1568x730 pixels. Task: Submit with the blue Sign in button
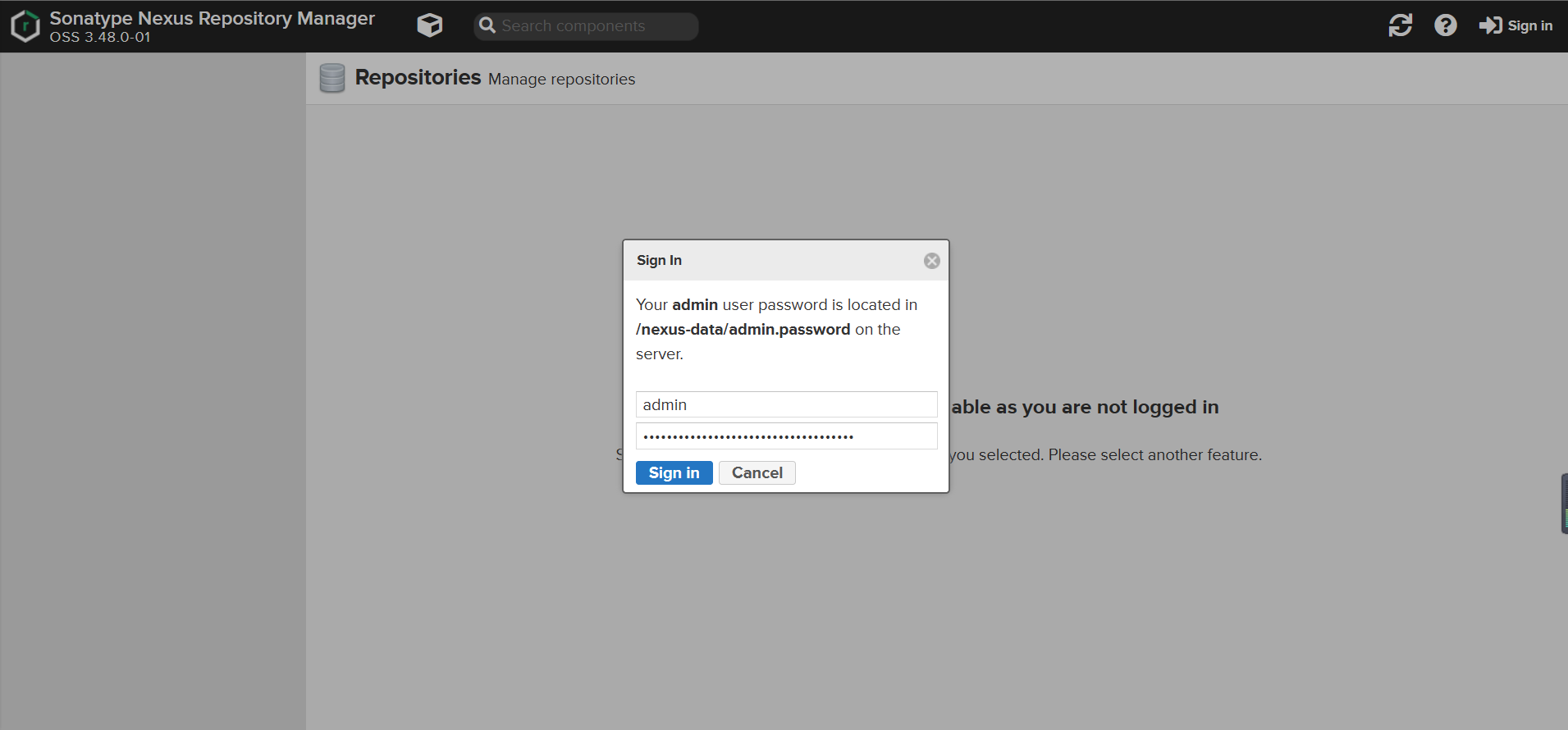tap(674, 472)
